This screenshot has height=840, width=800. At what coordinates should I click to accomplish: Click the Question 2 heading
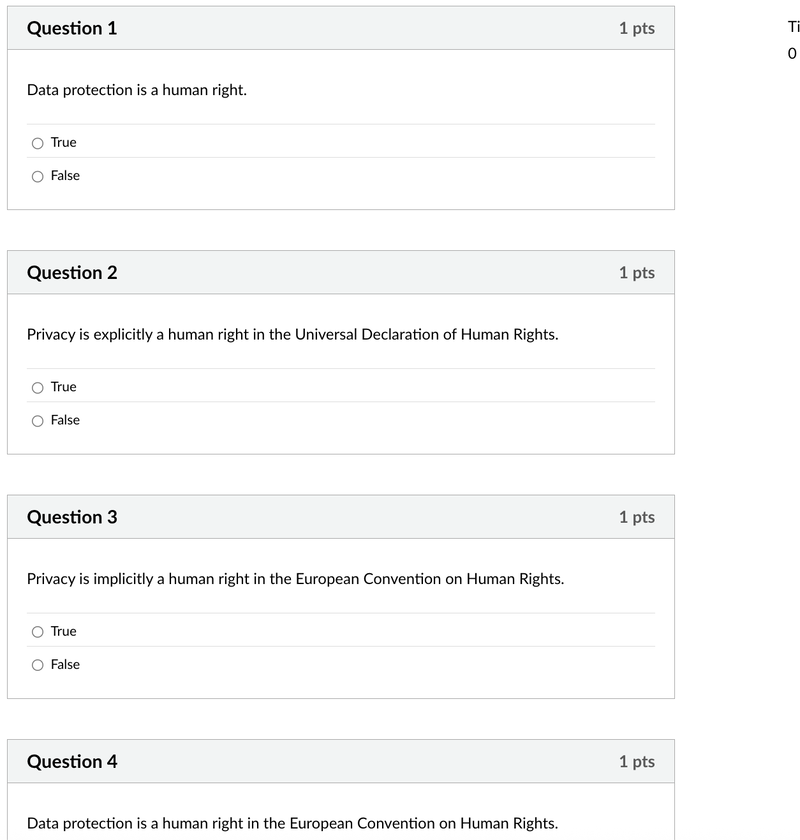pos(72,273)
